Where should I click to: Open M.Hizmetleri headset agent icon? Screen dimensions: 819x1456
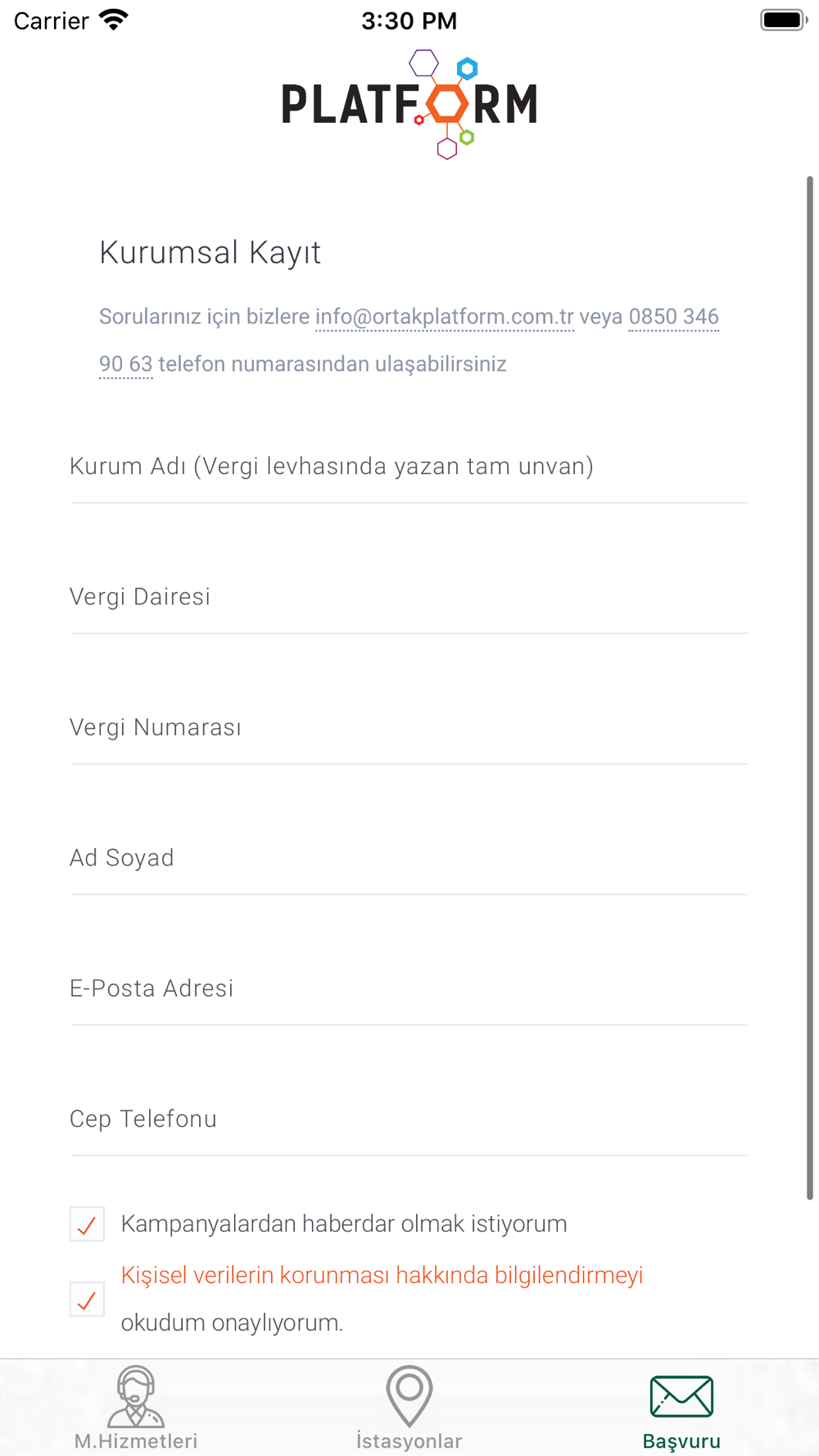tap(136, 1396)
